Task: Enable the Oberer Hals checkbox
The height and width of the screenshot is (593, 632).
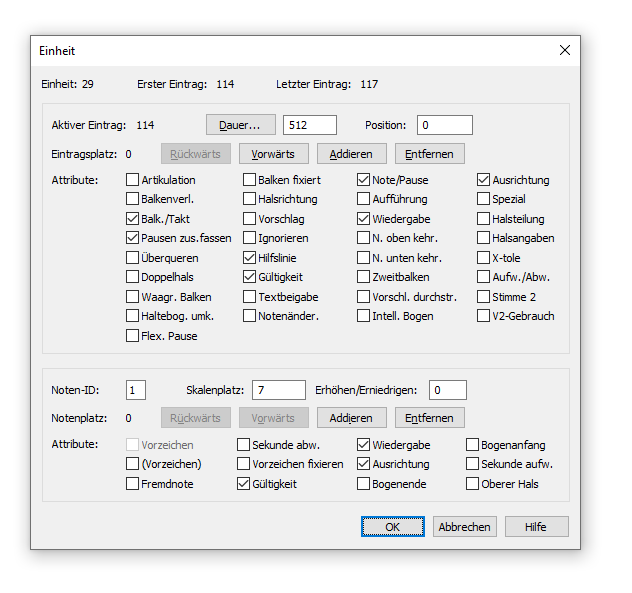Action: [x=472, y=484]
